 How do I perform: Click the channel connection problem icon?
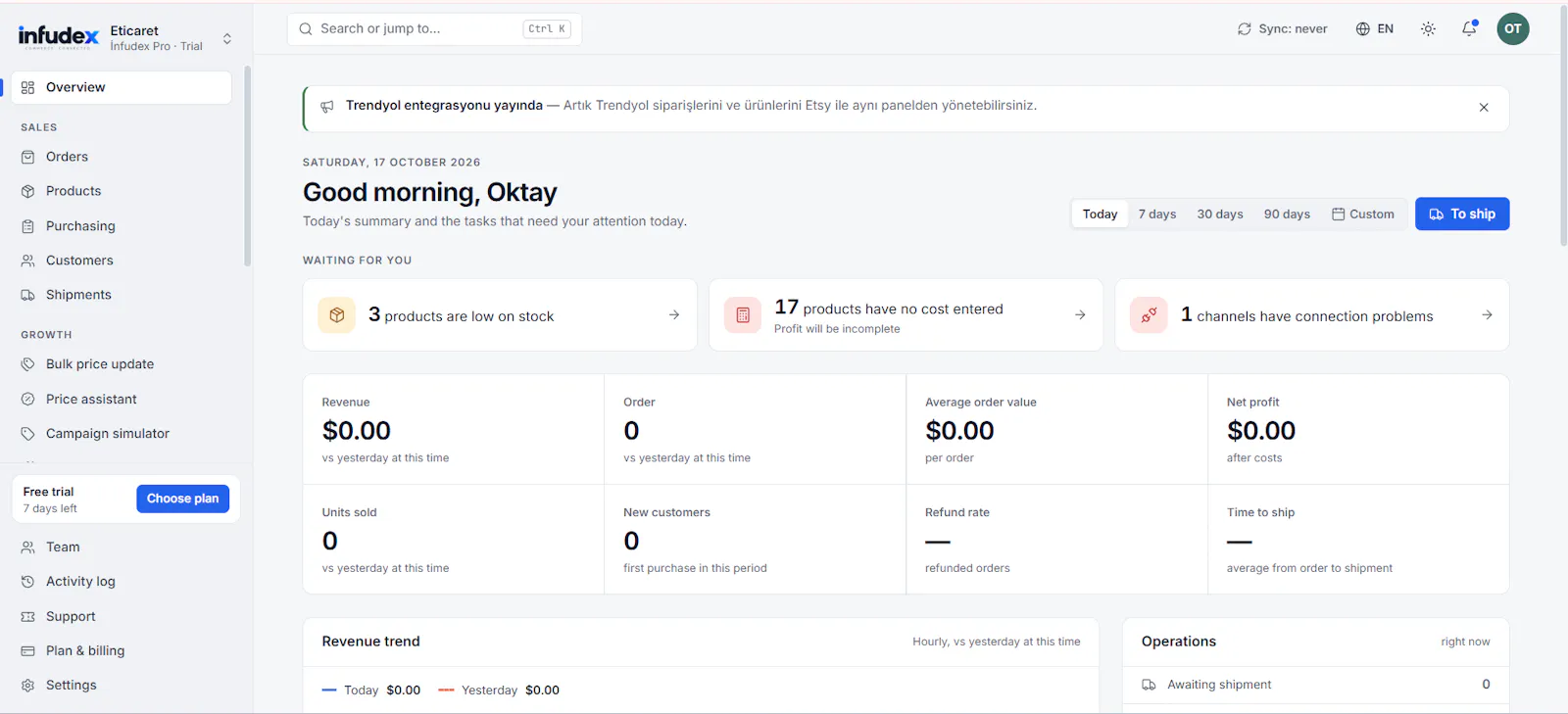coord(1149,315)
